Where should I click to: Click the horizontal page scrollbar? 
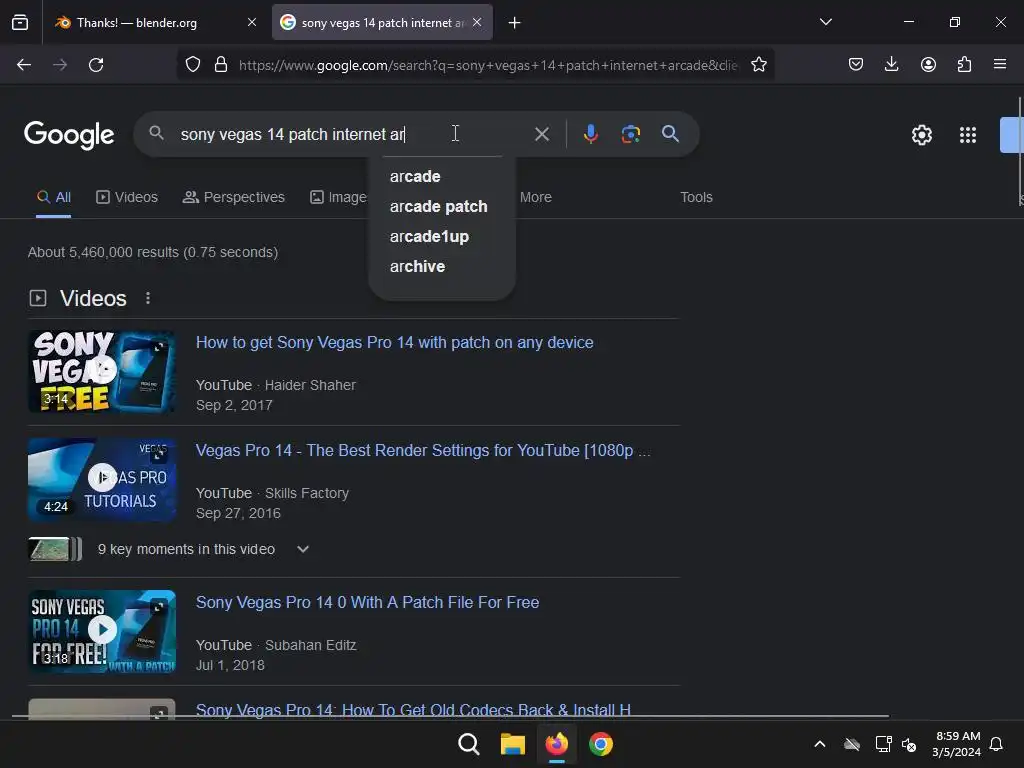click(x=451, y=716)
